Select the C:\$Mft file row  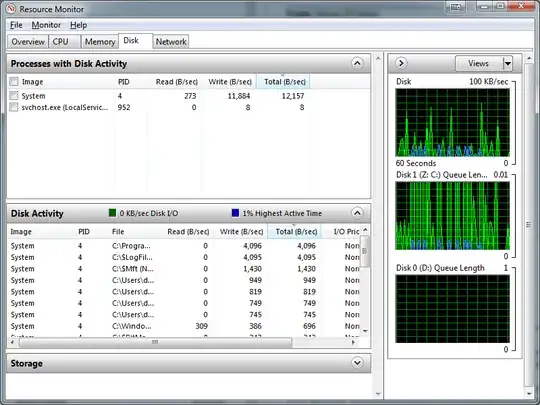[184, 269]
